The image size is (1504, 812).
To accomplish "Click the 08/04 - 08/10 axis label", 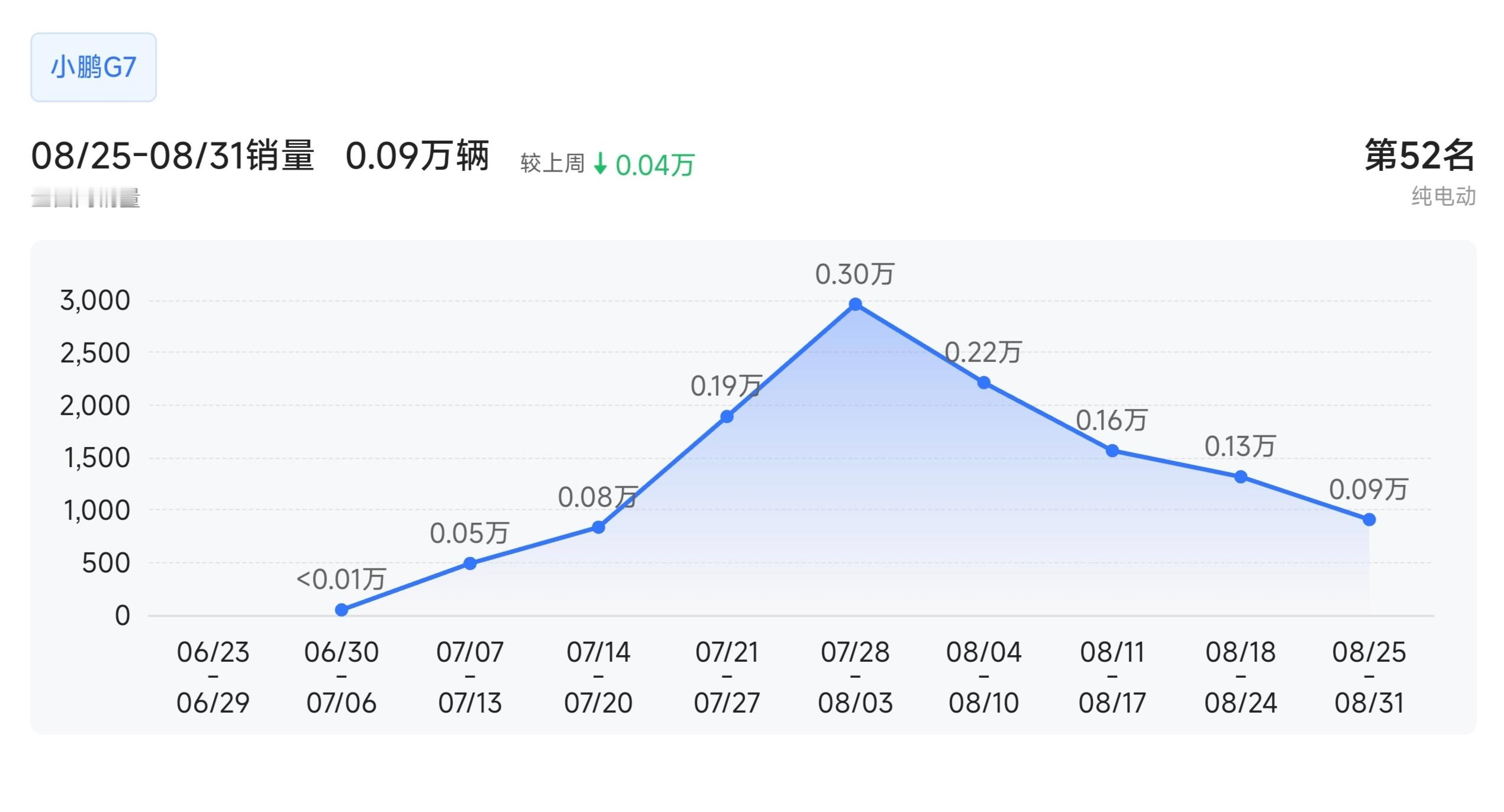I will point(984,677).
